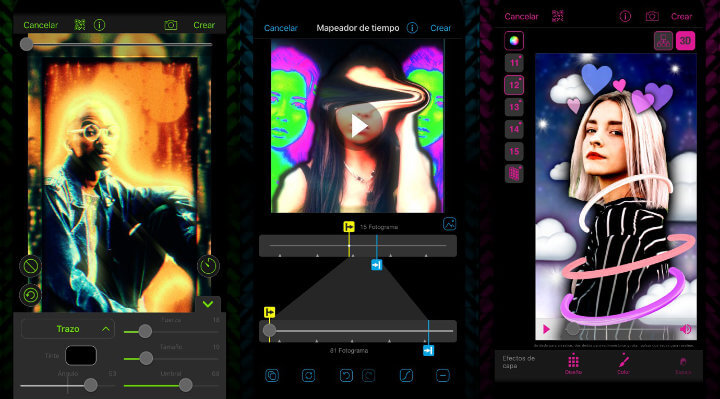Click the layer hierarchy icon beside 3D

click(x=664, y=41)
